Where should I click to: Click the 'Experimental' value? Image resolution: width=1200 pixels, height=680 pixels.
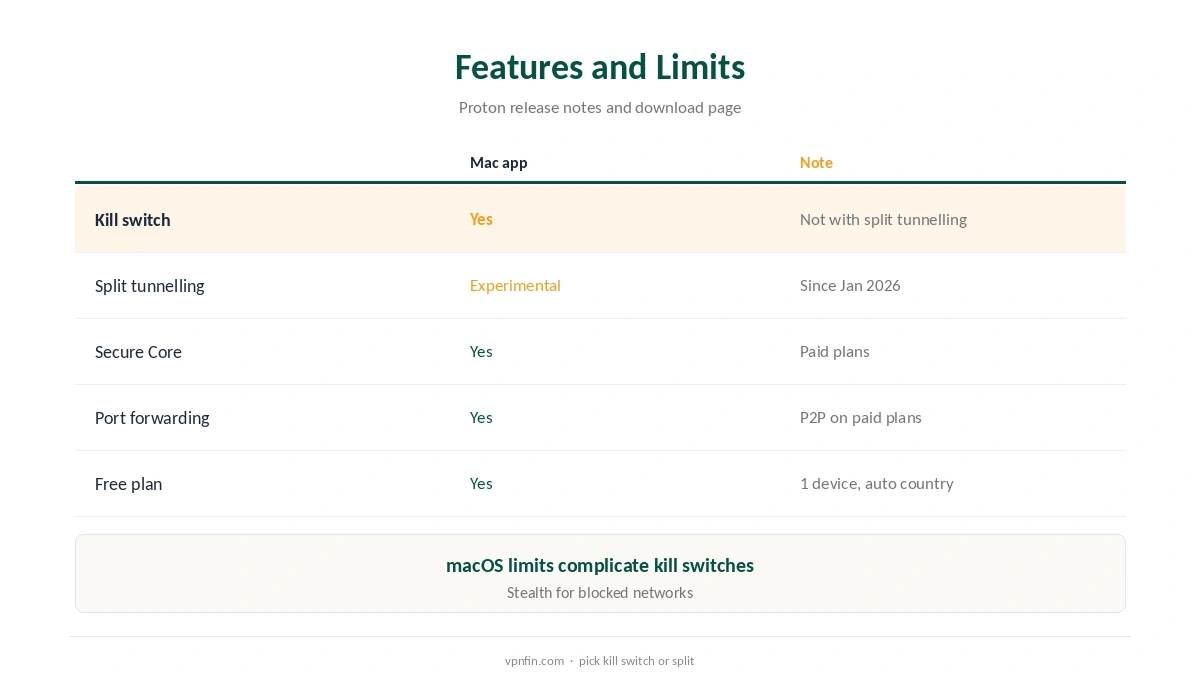[515, 285]
